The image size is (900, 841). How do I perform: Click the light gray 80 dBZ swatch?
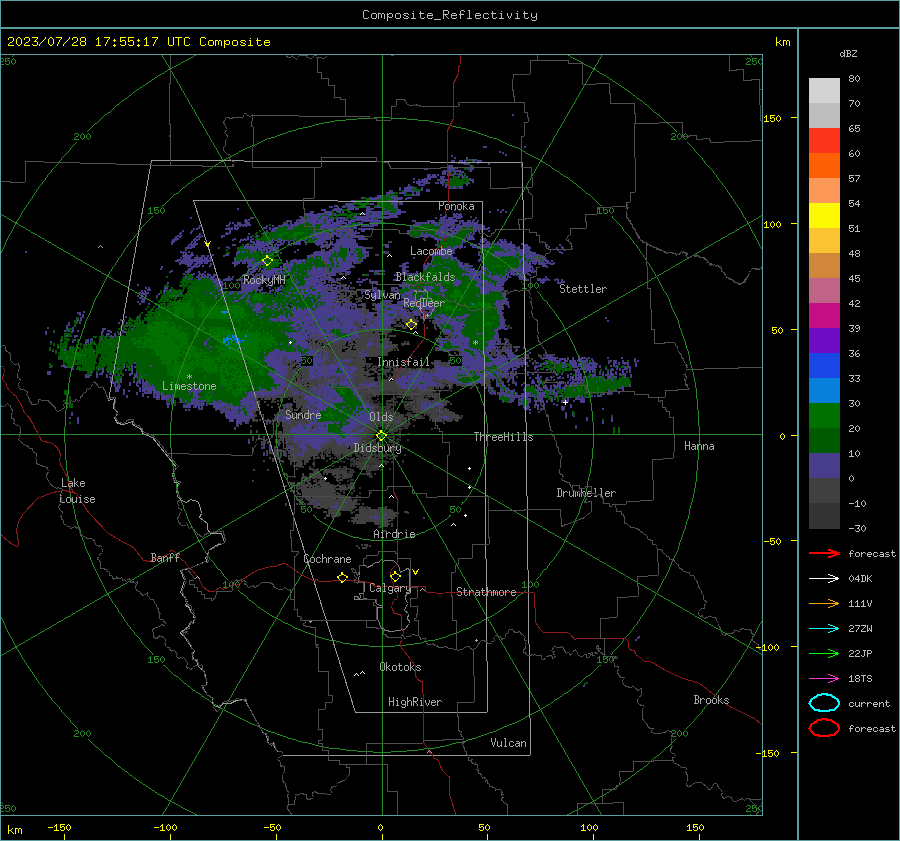click(x=824, y=91)
